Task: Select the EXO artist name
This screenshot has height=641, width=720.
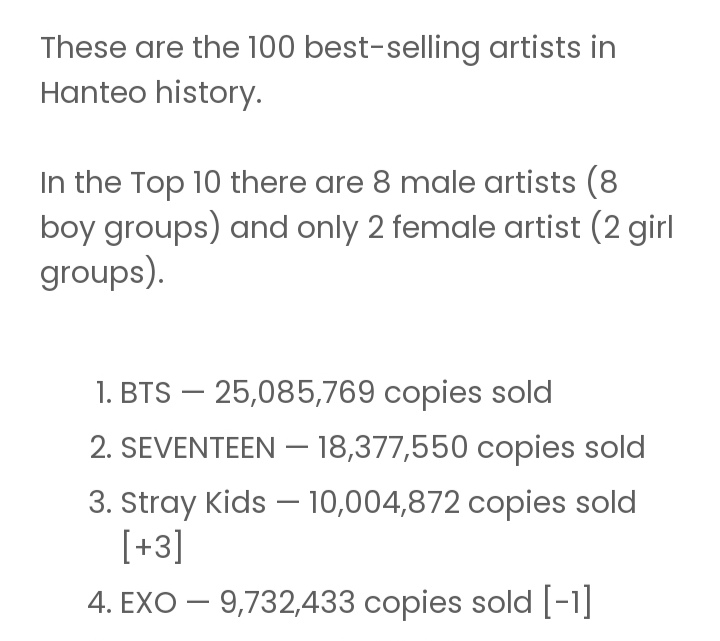Action: (x=148, y=603)
